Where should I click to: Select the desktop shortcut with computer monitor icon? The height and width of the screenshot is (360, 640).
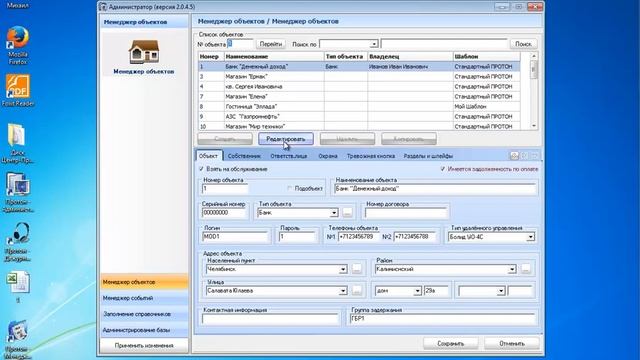tap(18, 192)
